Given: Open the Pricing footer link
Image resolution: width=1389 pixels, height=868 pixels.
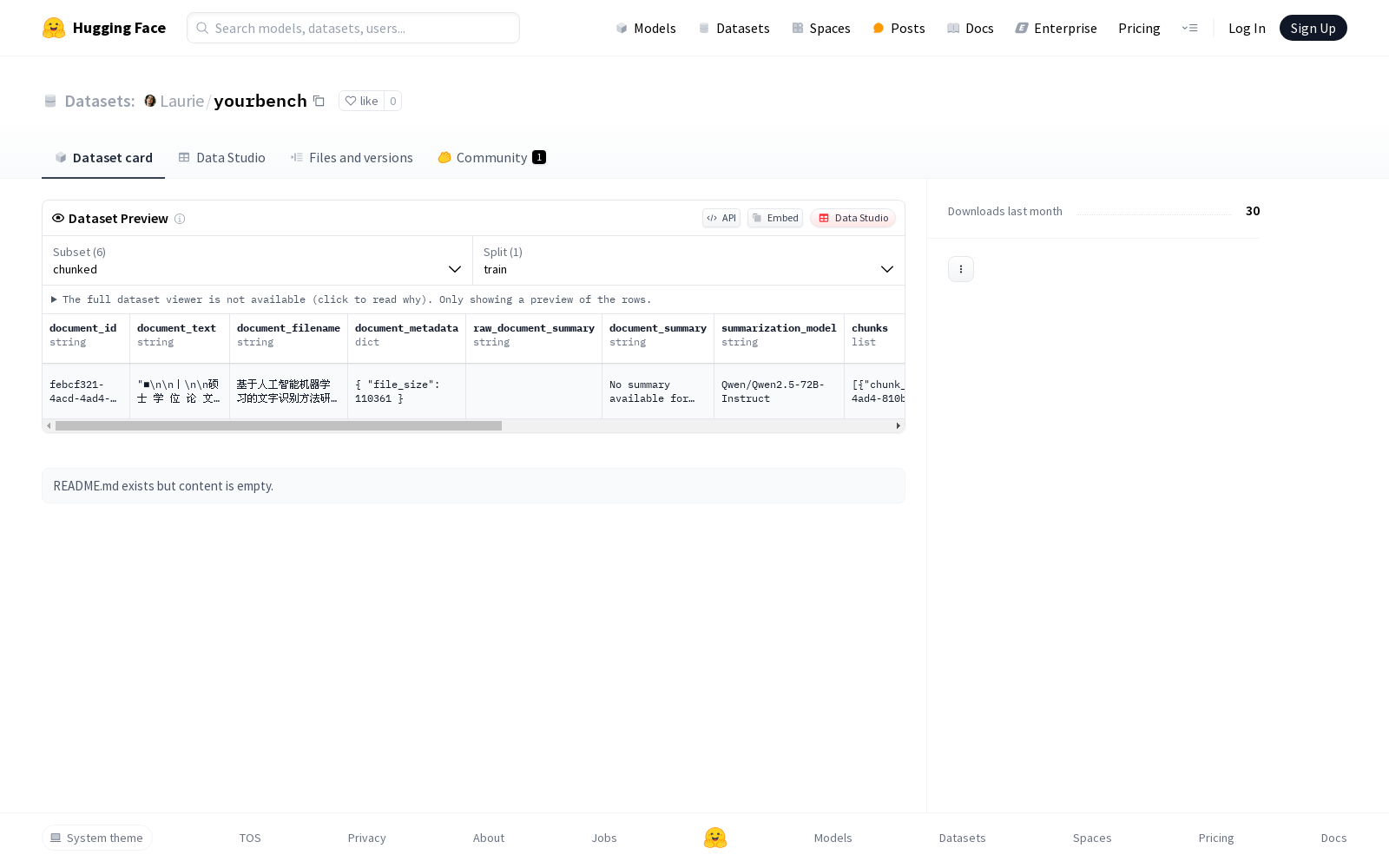Looking at the screenshot, I should (1216, 838).
